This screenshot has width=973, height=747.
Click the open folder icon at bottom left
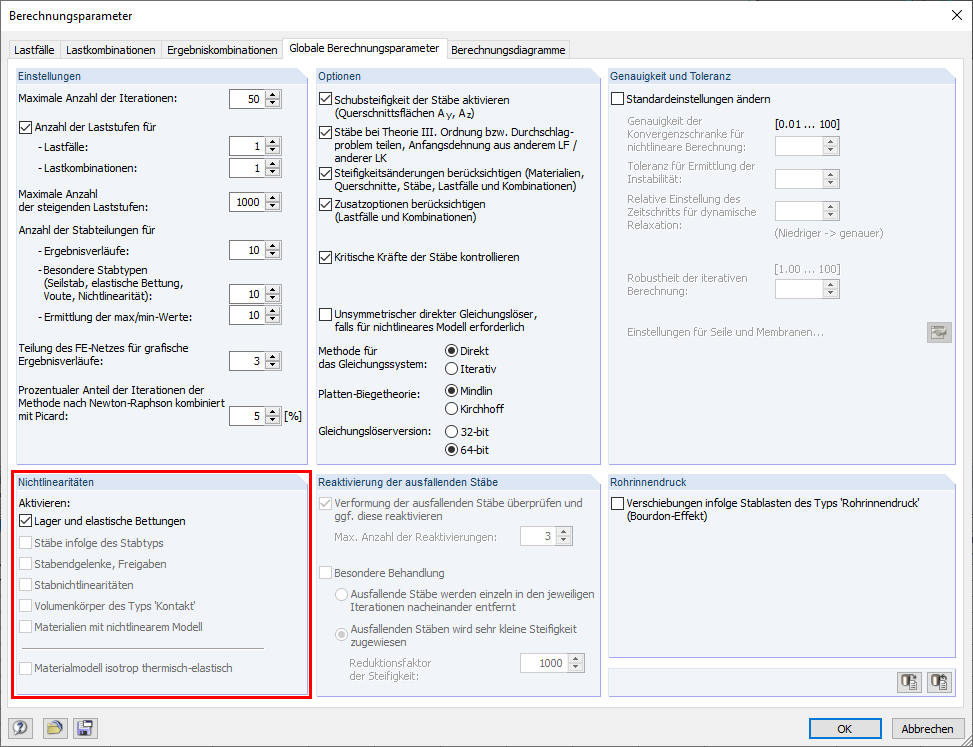55,728
